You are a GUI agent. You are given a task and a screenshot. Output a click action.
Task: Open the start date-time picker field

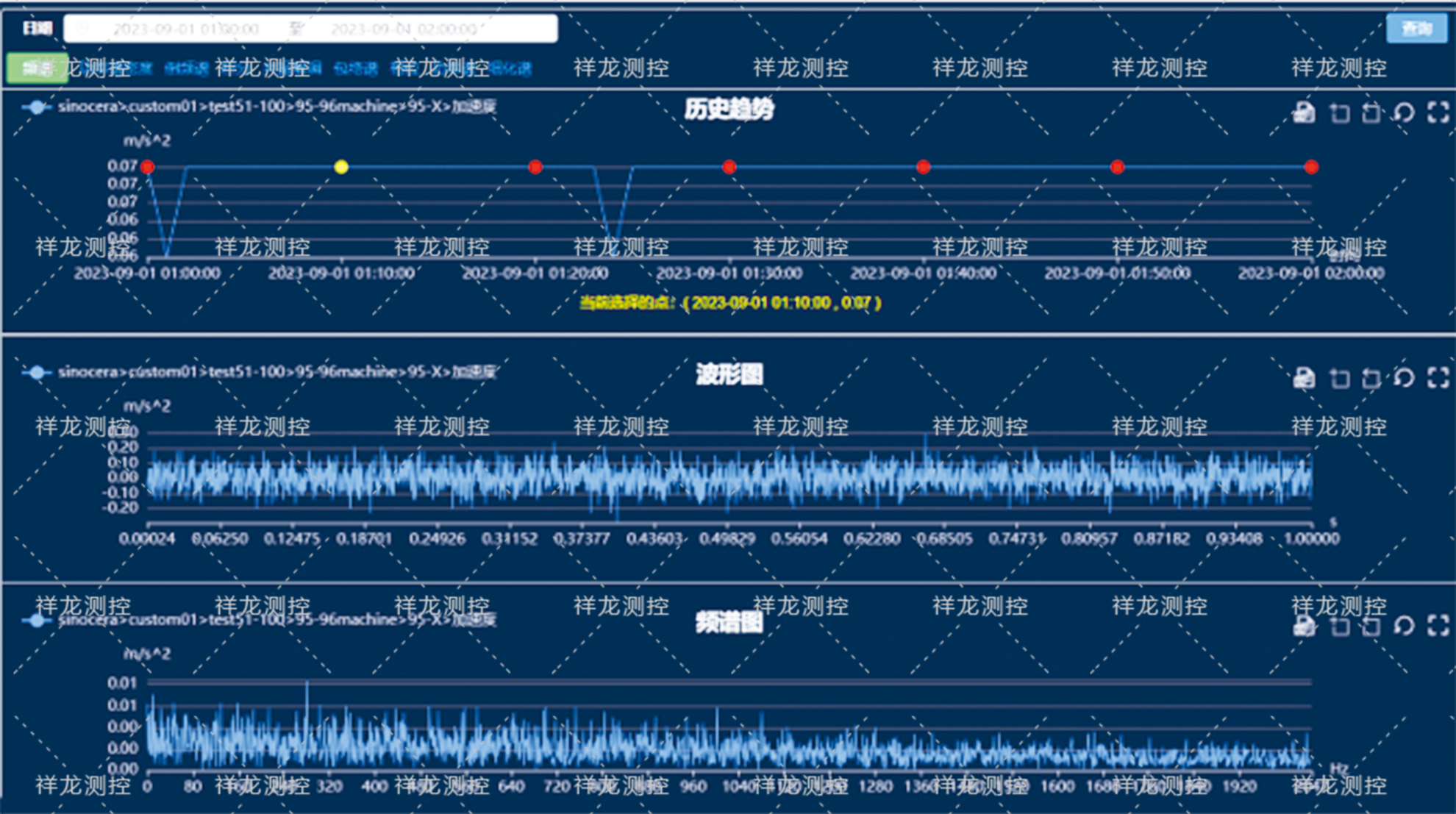coord(185,29)
